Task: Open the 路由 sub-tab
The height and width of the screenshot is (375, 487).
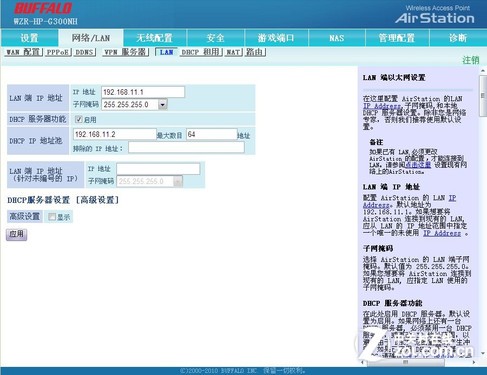Action: (255, 52)
